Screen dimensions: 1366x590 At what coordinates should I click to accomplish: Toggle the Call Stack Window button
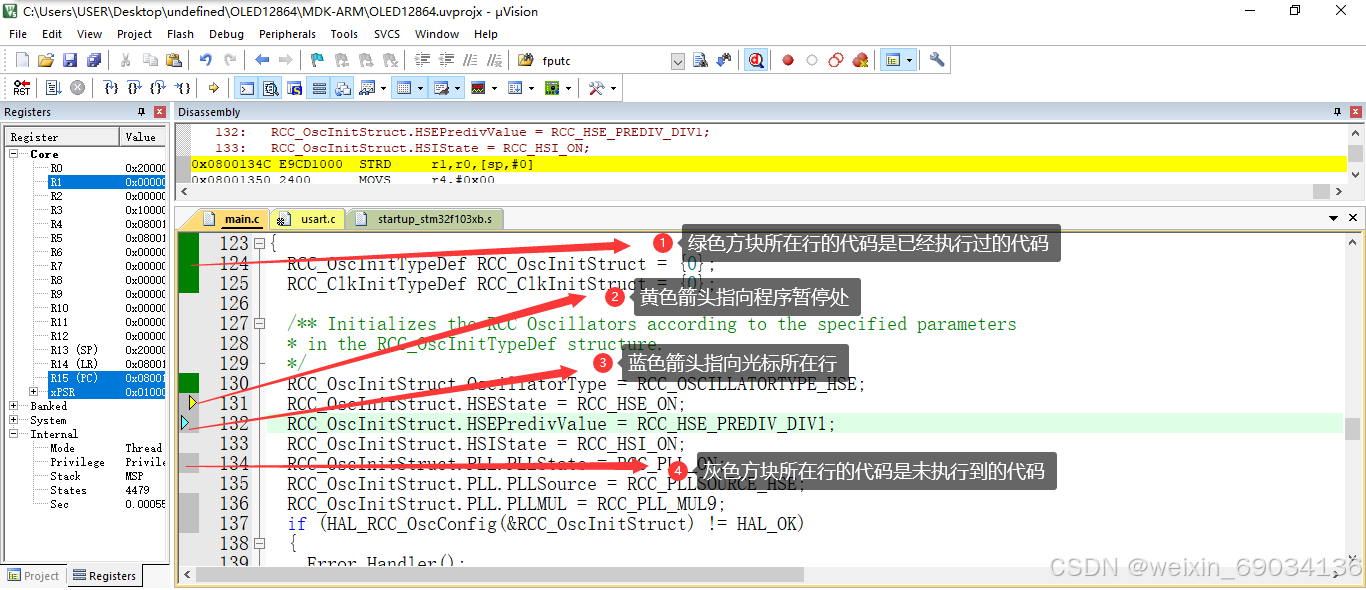pyautogui.click(x=343, y=88)
